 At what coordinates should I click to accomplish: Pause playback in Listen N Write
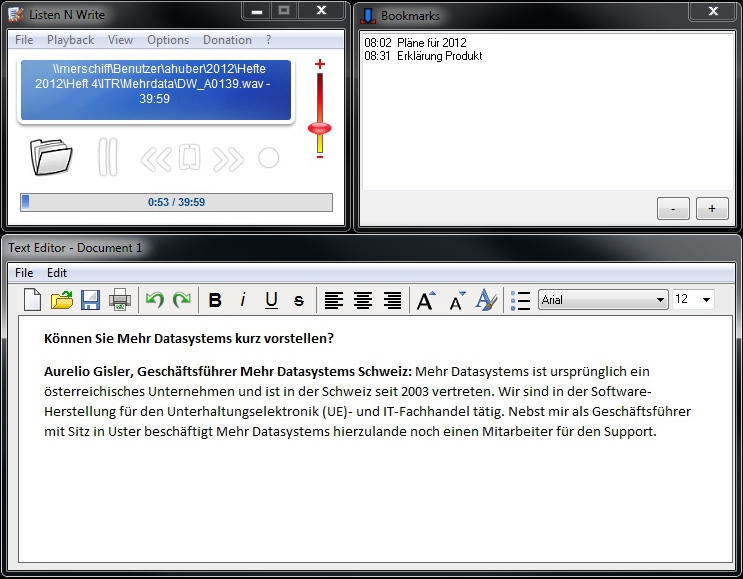108,157
